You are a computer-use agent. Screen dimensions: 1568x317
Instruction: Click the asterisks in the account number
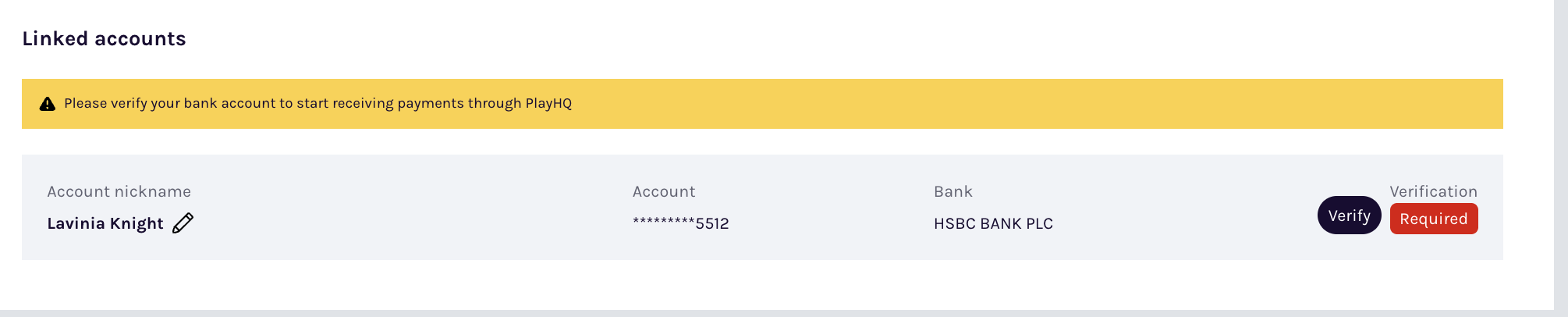pyautogui.click(x=663, y=223)
